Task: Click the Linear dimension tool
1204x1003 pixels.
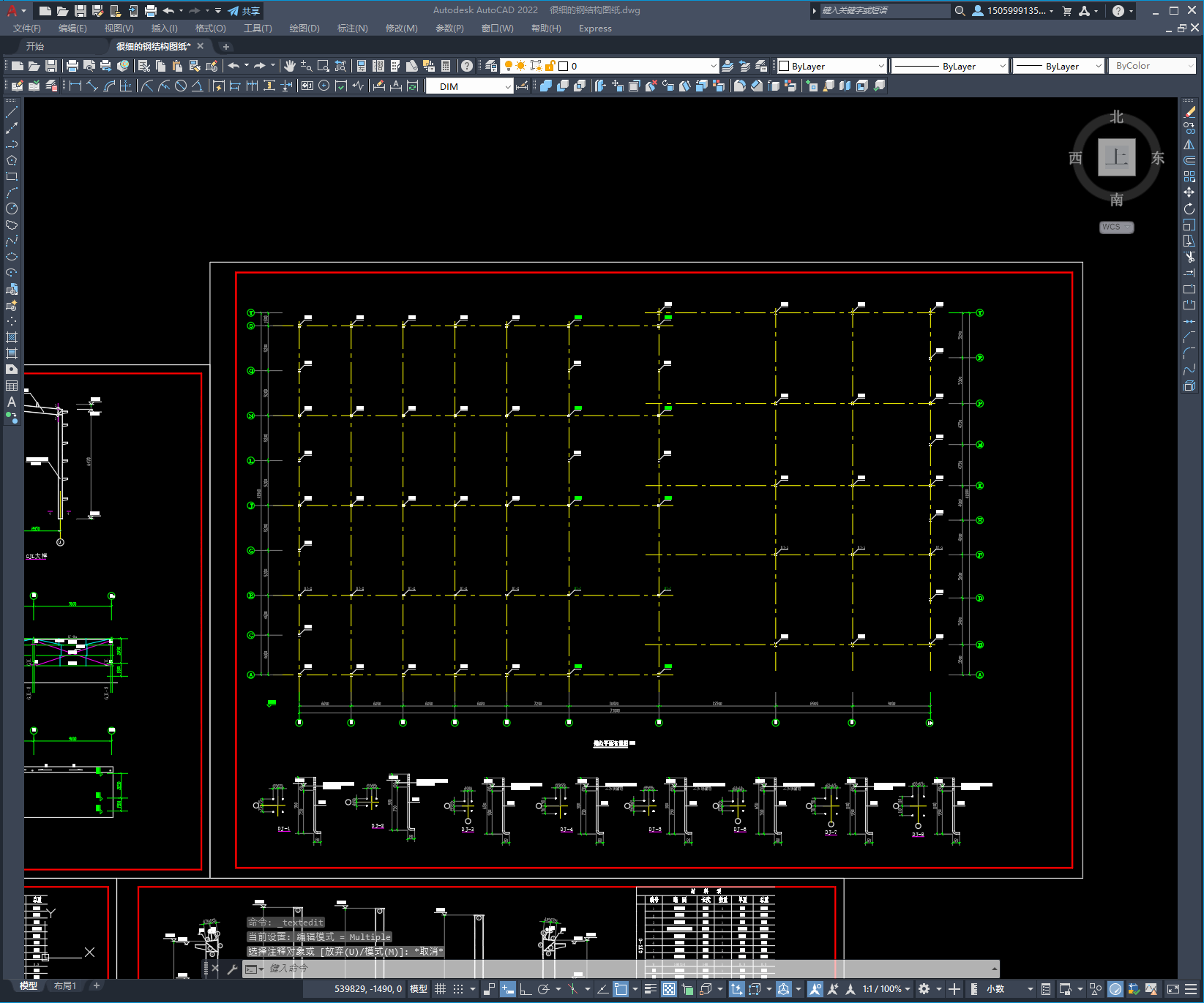Action: pos(75,86)
